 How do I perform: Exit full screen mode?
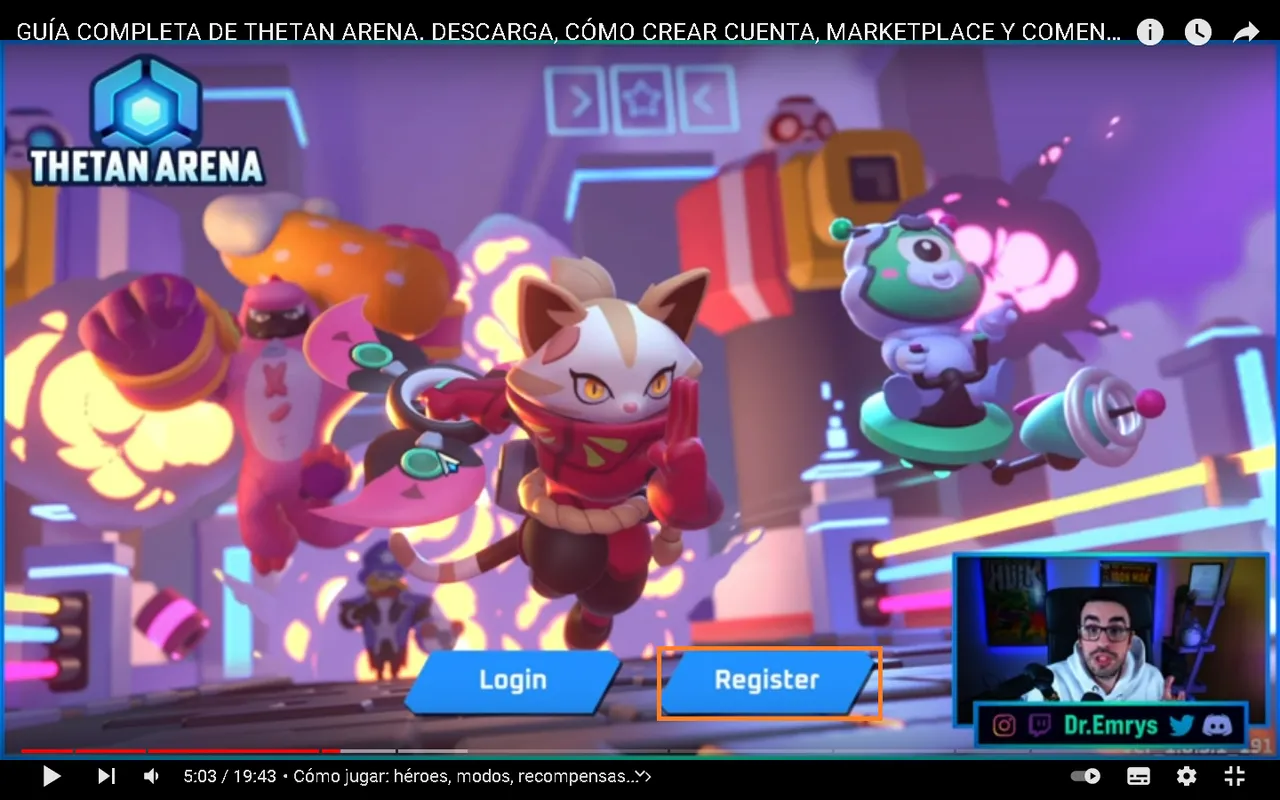pos(1235,776)
